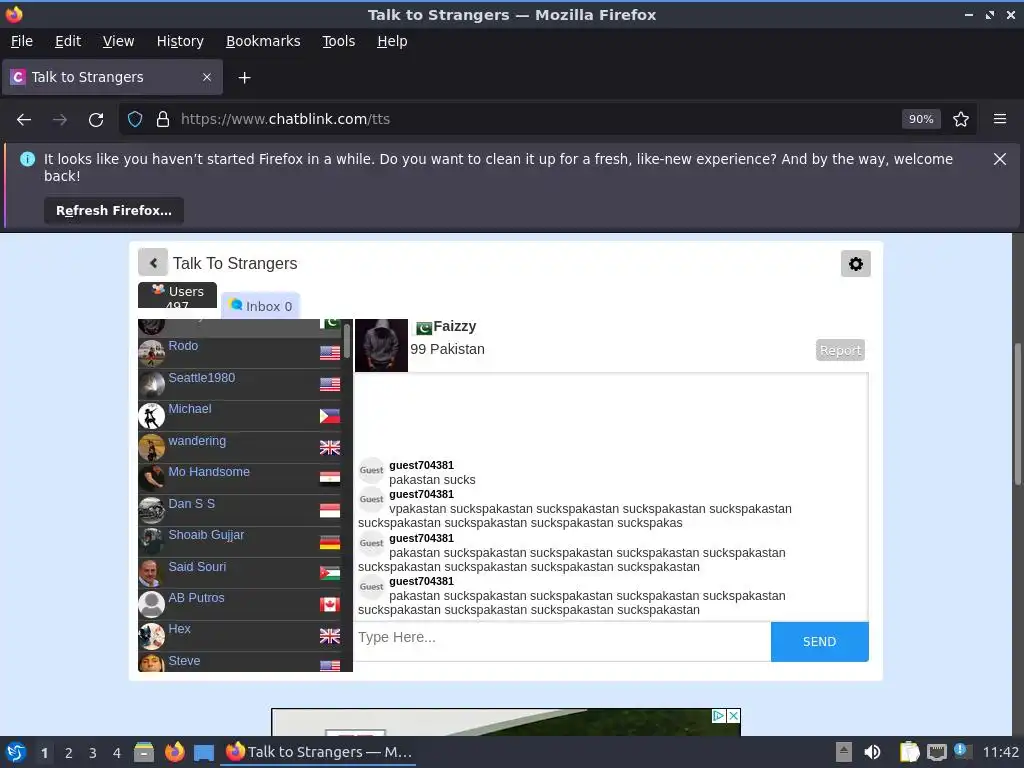Switch to the Inbox tab
The height and width of the screenshot is (768, 1024).
(261, 306)
